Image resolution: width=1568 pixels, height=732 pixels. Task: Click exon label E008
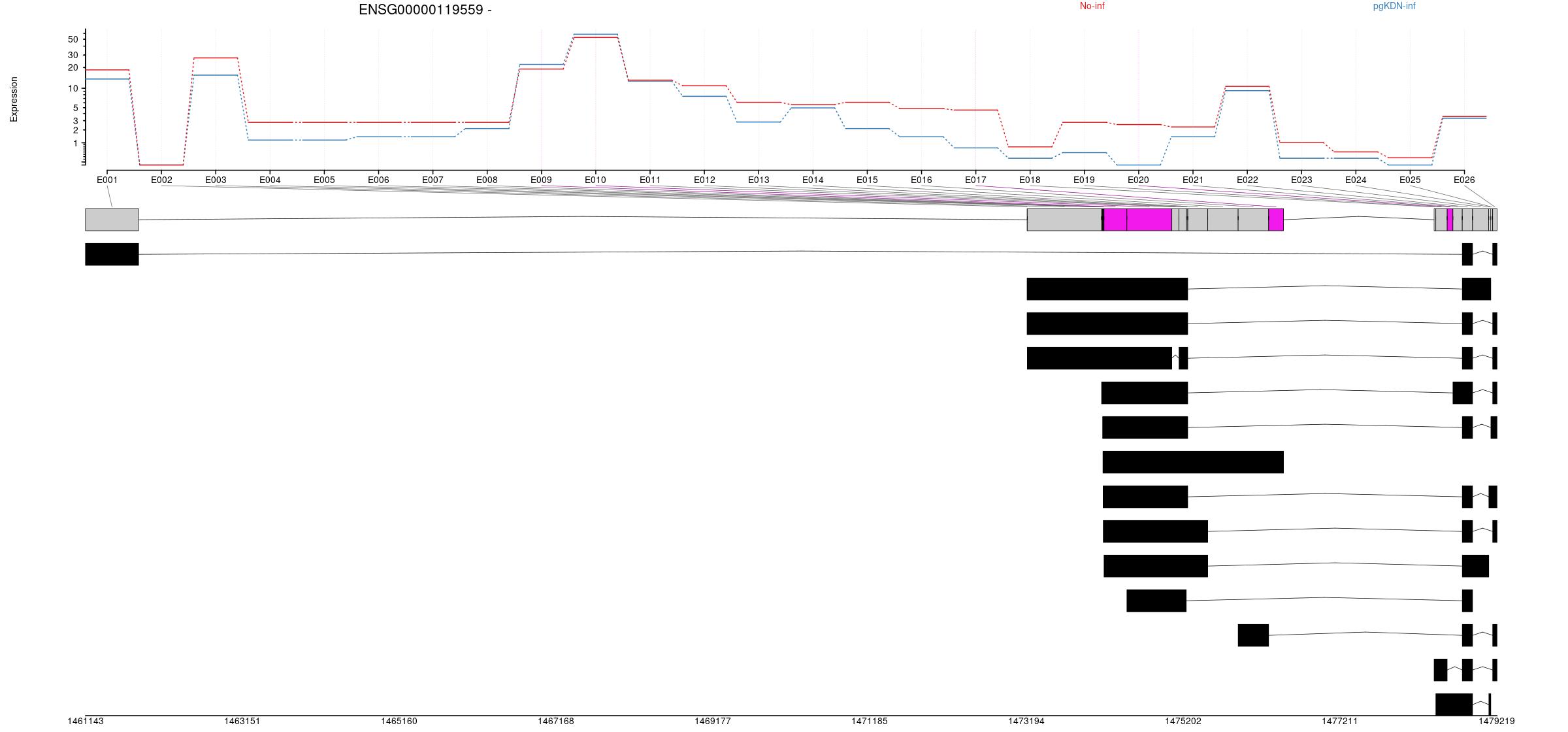click(x=487, y=180)
